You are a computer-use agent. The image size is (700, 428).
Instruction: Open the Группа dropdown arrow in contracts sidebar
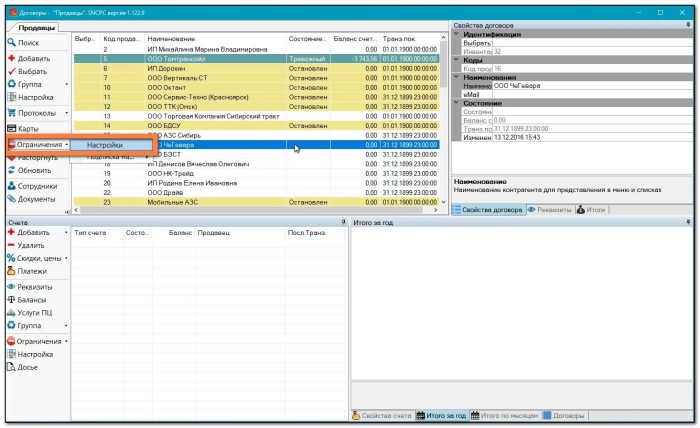point(67,84)
